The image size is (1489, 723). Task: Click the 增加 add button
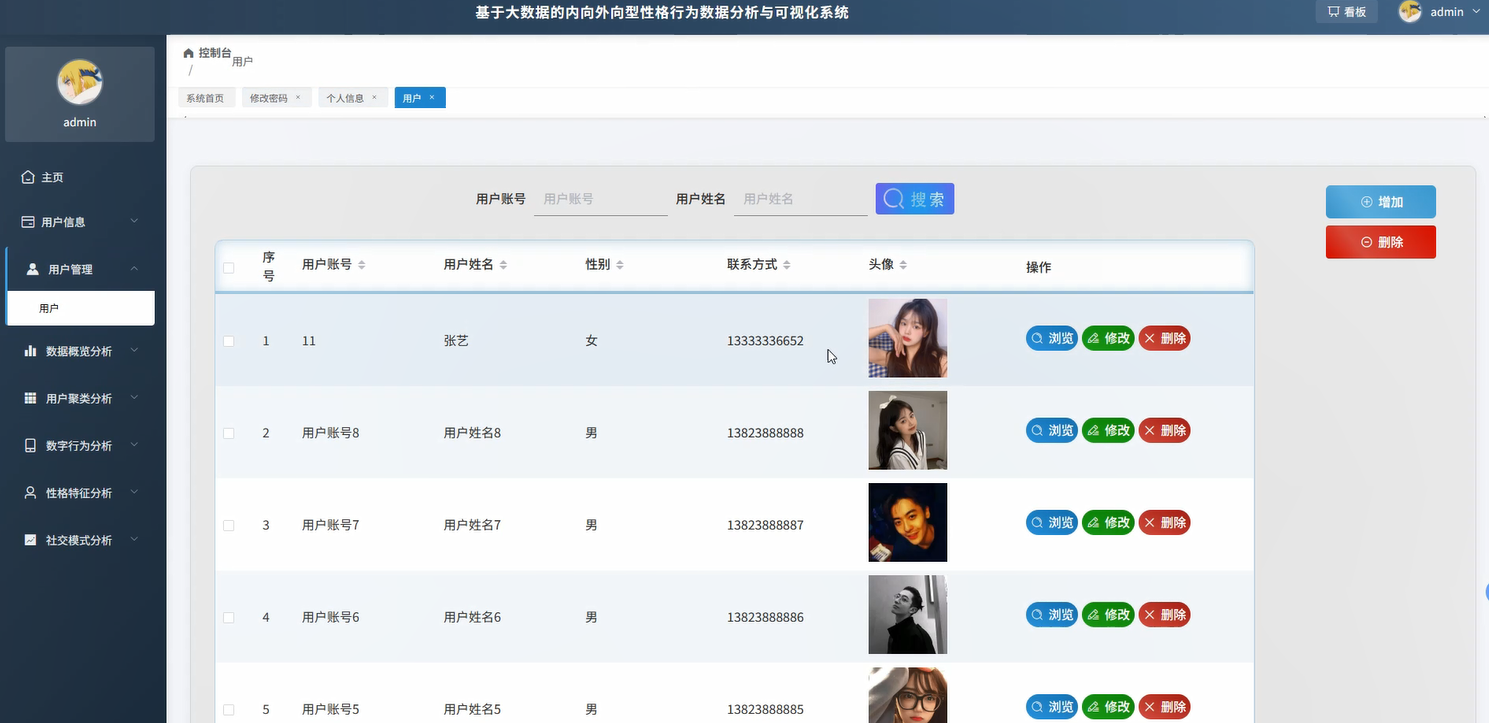click(1381, 202)
